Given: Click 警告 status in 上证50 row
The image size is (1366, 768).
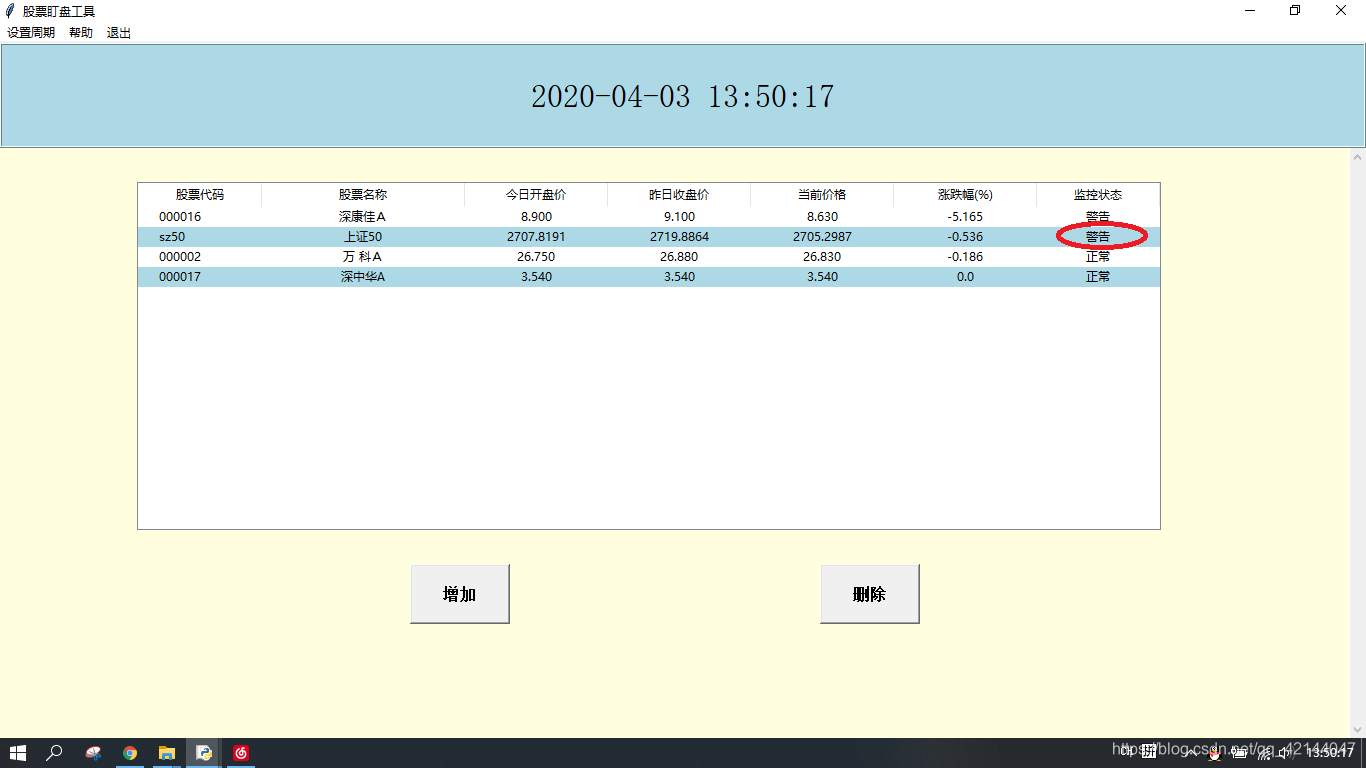Looking at the screenshot, I should [1098, 237].
